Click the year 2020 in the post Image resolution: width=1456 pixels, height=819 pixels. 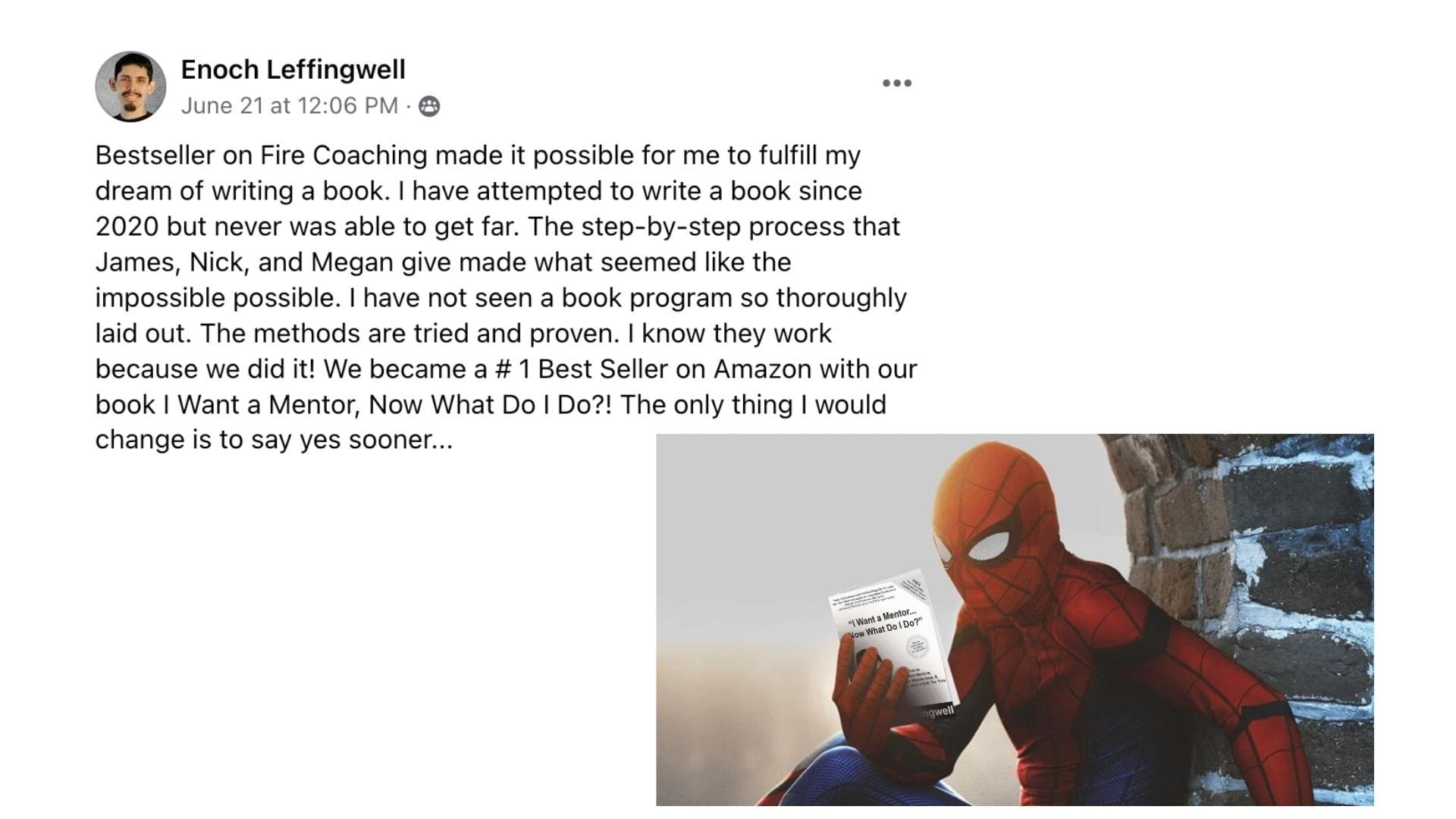tap(127, 227)
